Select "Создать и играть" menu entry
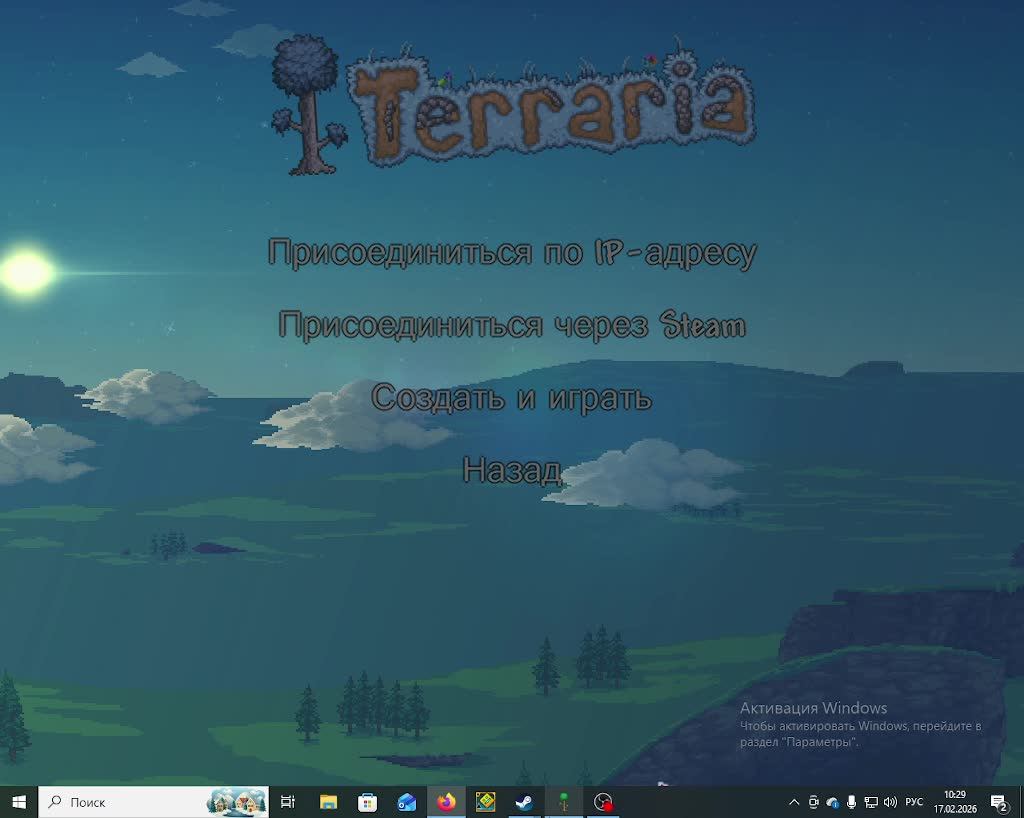The height and width of the screenshot is (818, 1024). 512,398
